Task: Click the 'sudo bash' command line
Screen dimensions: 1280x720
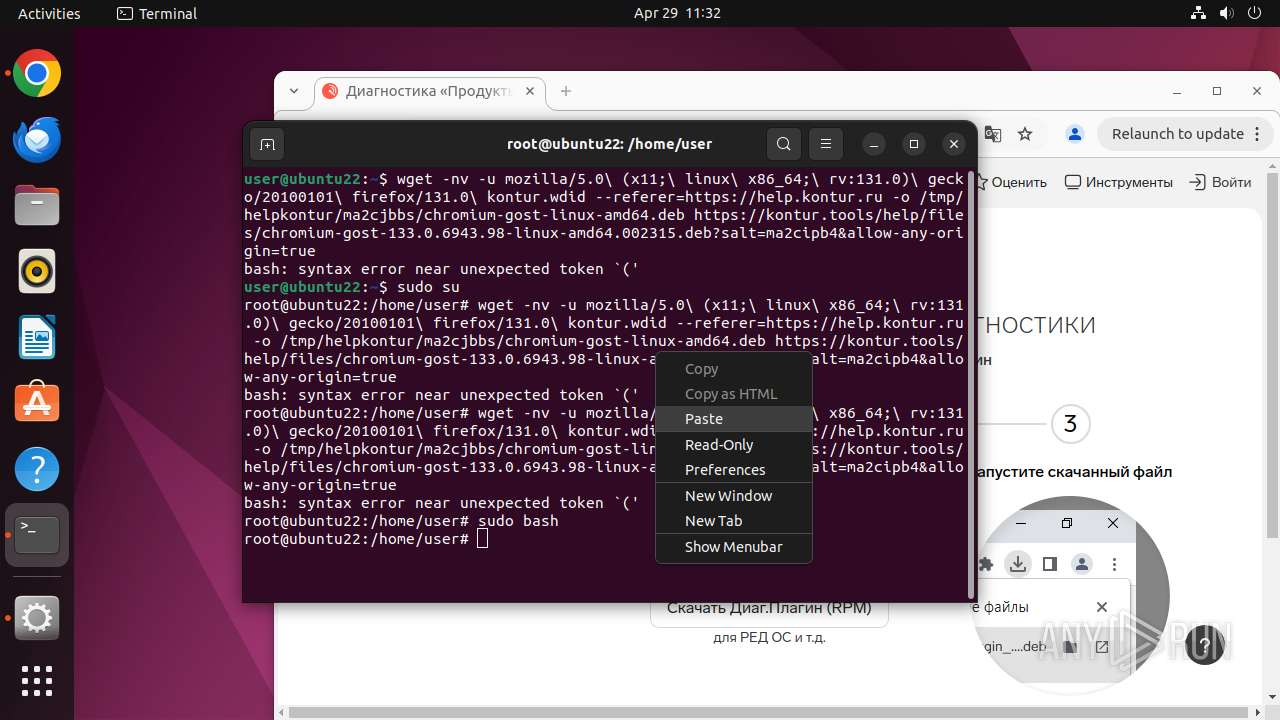Action: 518,521
